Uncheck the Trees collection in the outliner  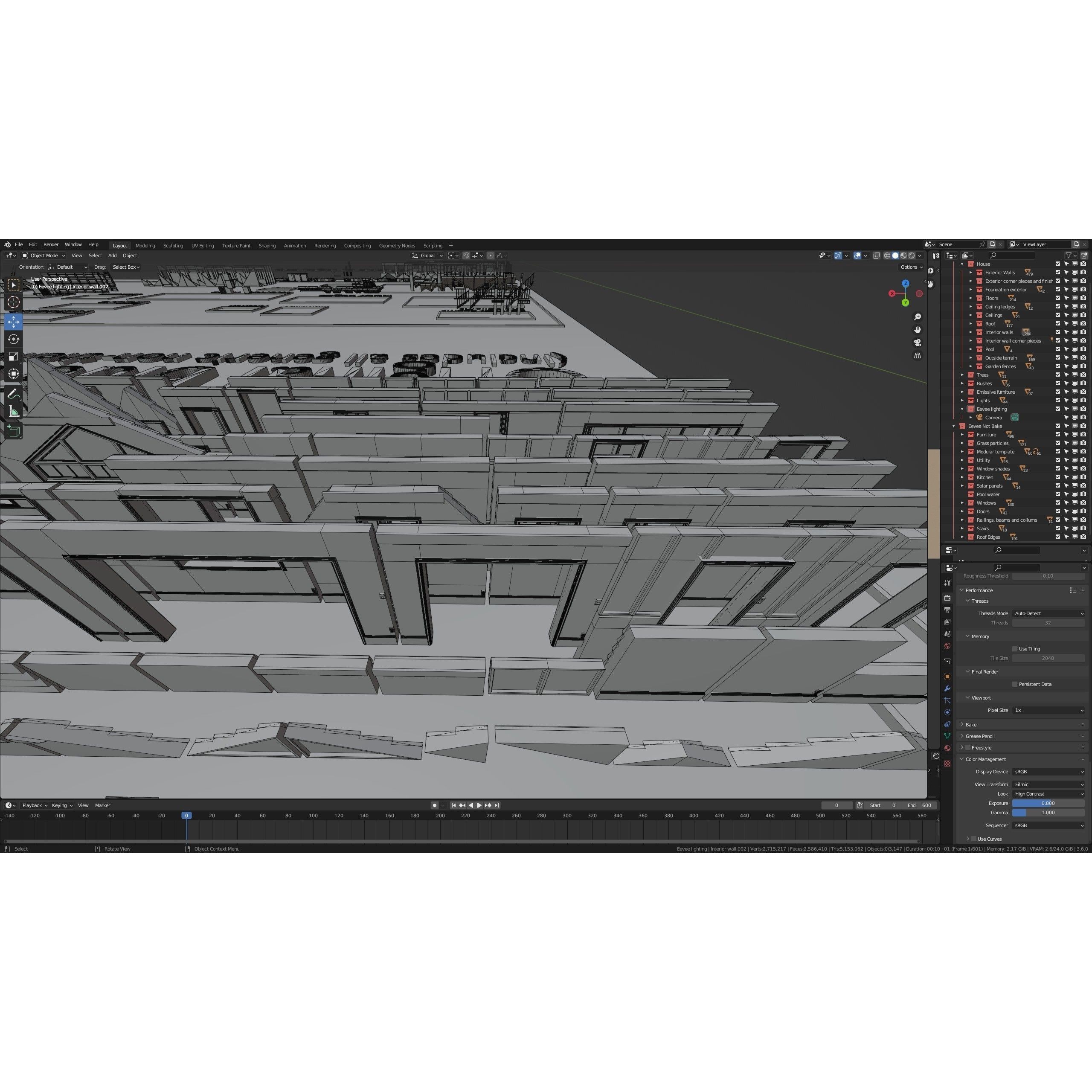pyautogui.click(x=1058, y=375)
